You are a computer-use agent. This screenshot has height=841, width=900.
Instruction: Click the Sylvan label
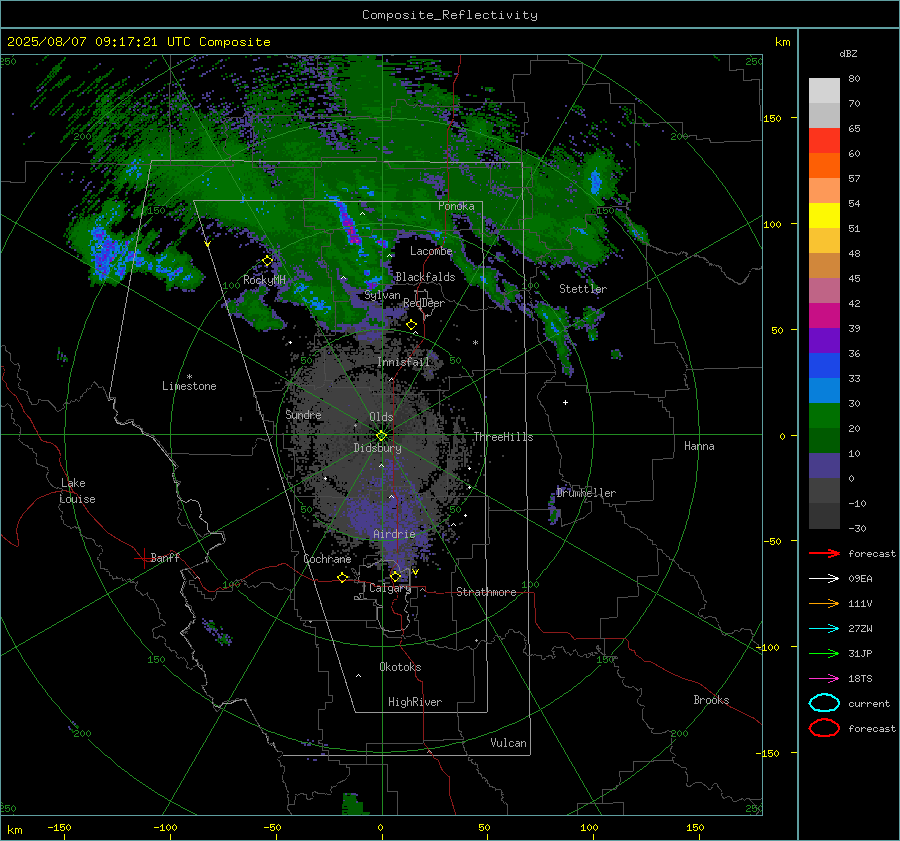click(x=382, y=296)
